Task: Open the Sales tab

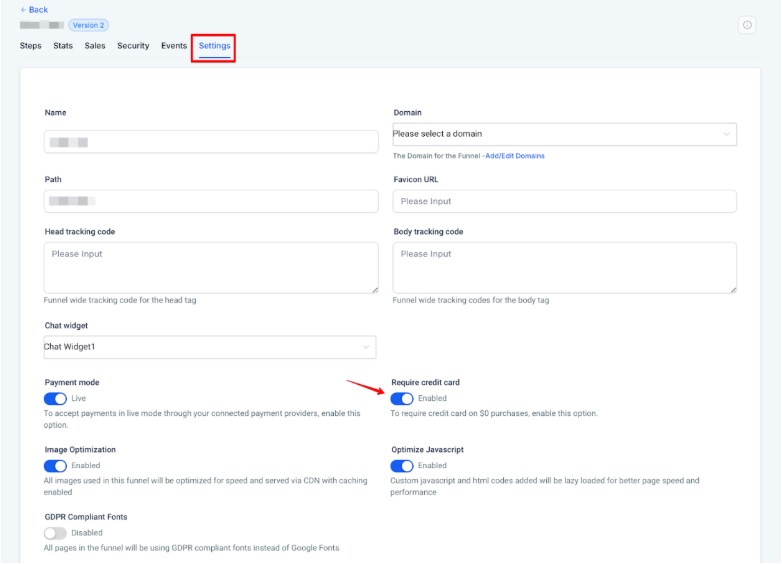Action: (95, 46)
